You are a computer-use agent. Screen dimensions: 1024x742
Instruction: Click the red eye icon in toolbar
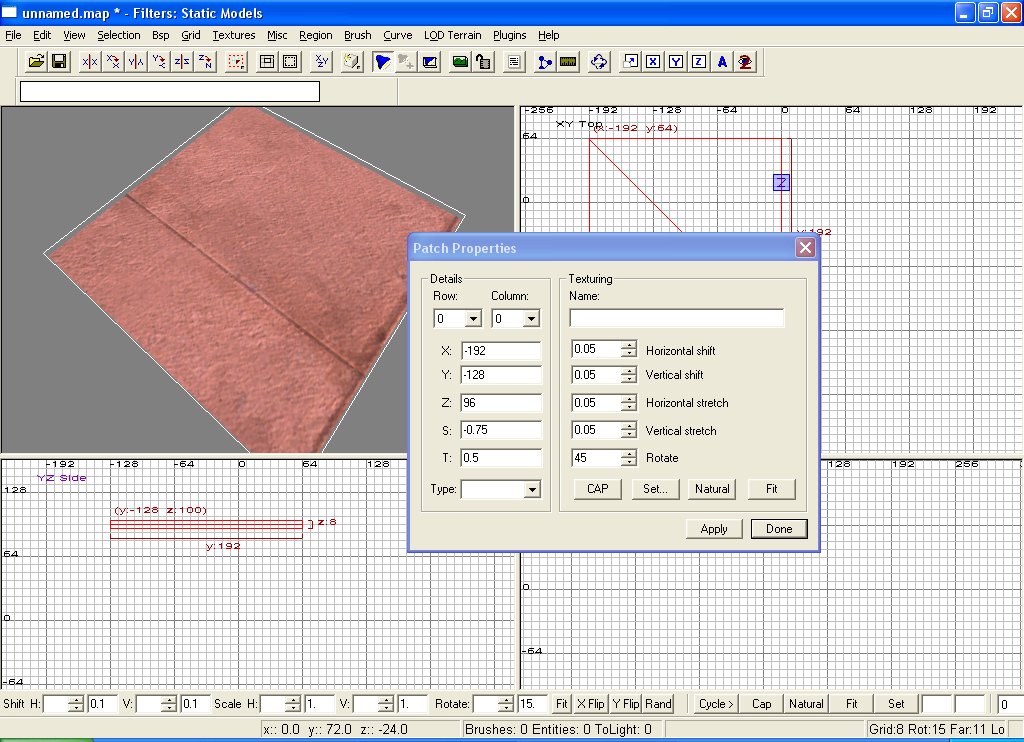pos(745,62)
